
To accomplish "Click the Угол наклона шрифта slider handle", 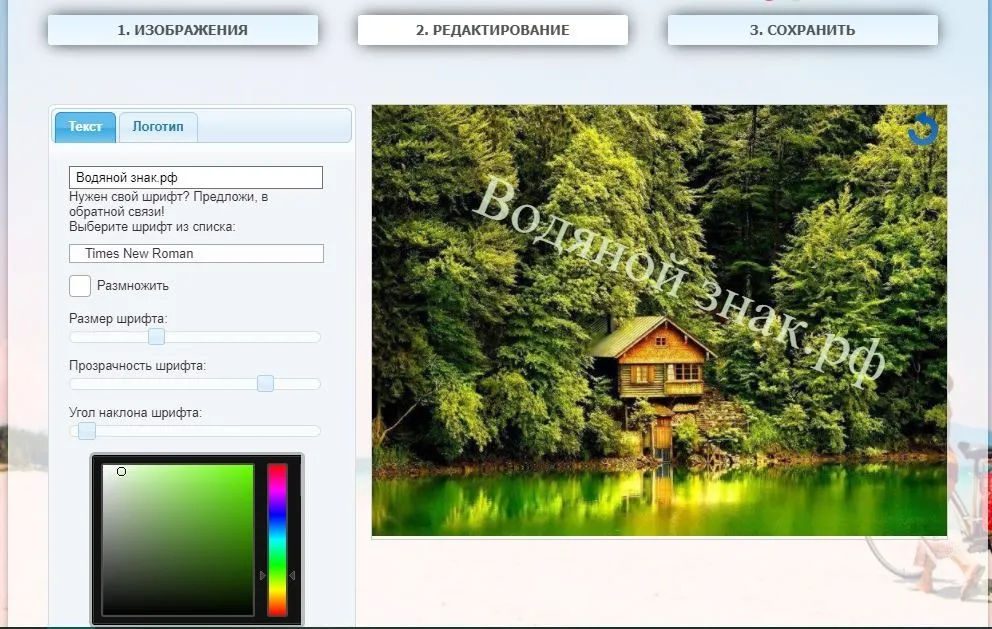I will click(87, 431).
